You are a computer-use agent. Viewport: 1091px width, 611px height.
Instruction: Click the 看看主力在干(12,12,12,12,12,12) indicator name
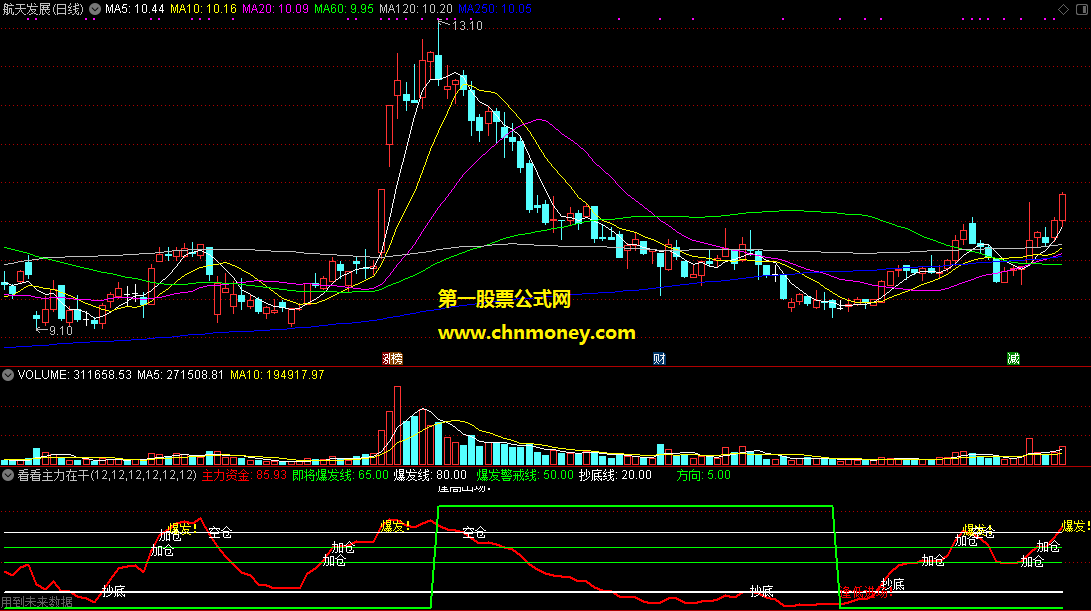[107, 475]
